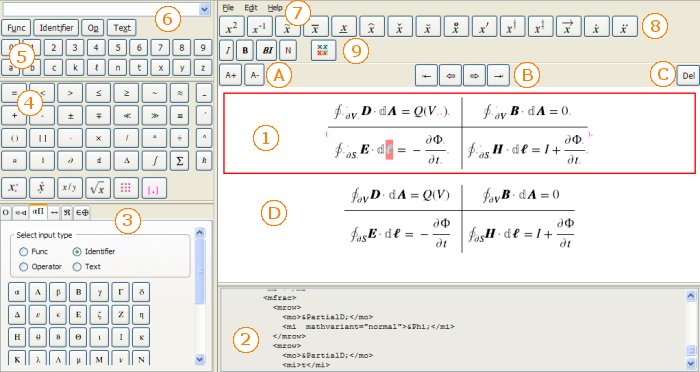Select the Operator input type radio

tap(24, 267)
